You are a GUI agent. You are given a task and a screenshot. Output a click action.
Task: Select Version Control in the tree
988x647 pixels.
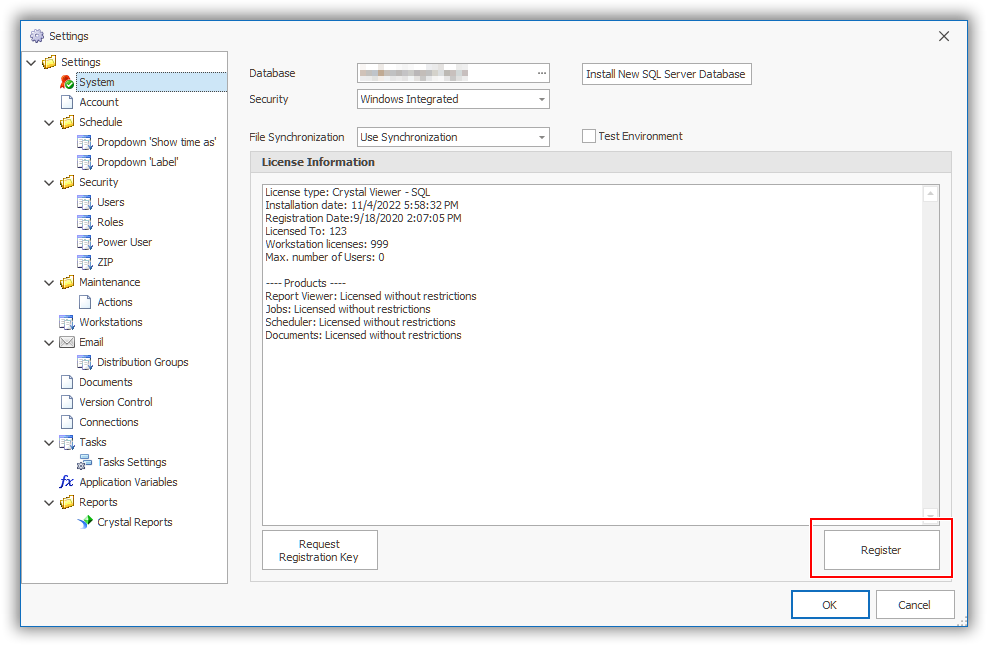pyautogui.click(x=116, y=402)
